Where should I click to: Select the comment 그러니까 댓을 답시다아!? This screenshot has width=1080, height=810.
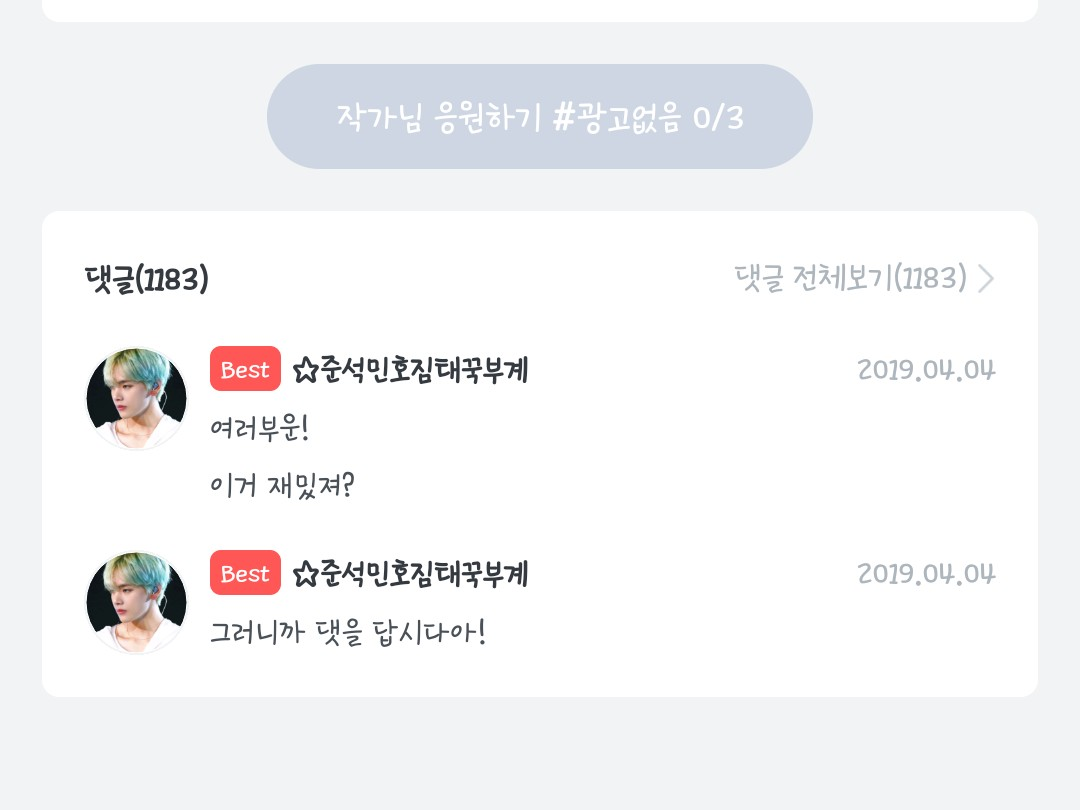point(347,633)
